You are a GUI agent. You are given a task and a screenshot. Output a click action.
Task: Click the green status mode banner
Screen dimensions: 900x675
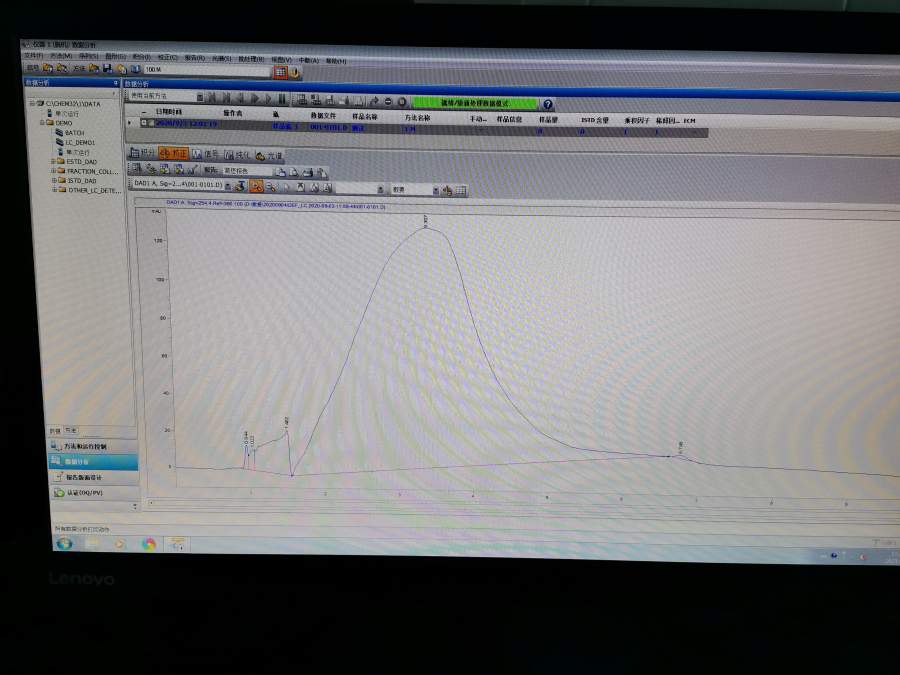pyautogui.click(x=475, y=103)
